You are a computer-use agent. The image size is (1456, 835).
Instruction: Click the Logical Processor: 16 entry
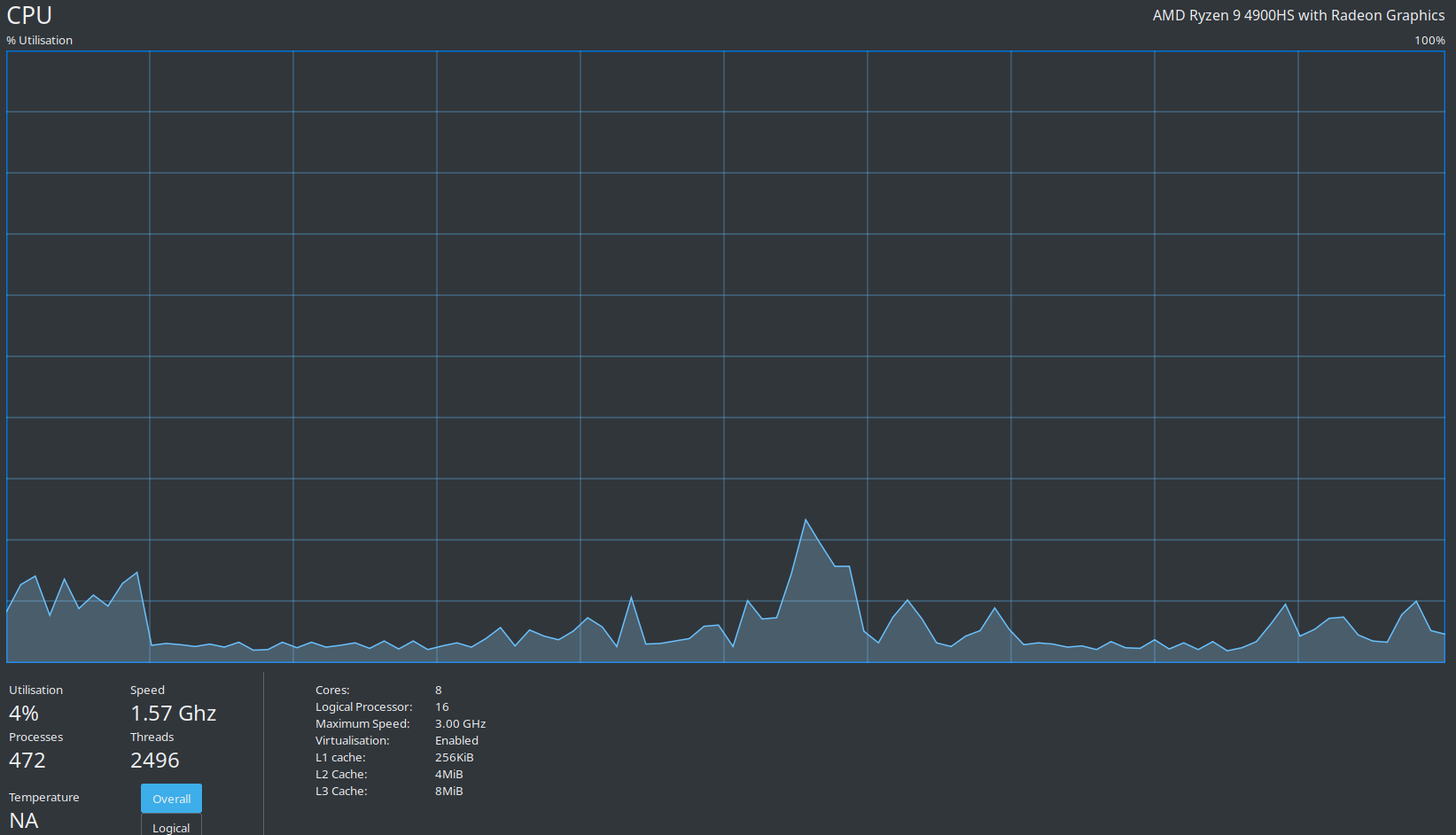[x=381, y=706]
